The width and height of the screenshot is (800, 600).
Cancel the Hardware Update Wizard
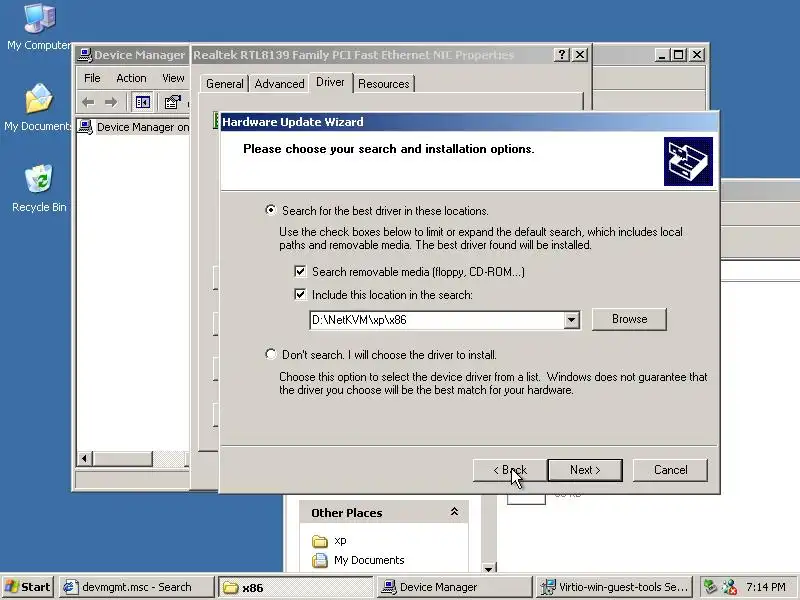(x=670, y=470)
